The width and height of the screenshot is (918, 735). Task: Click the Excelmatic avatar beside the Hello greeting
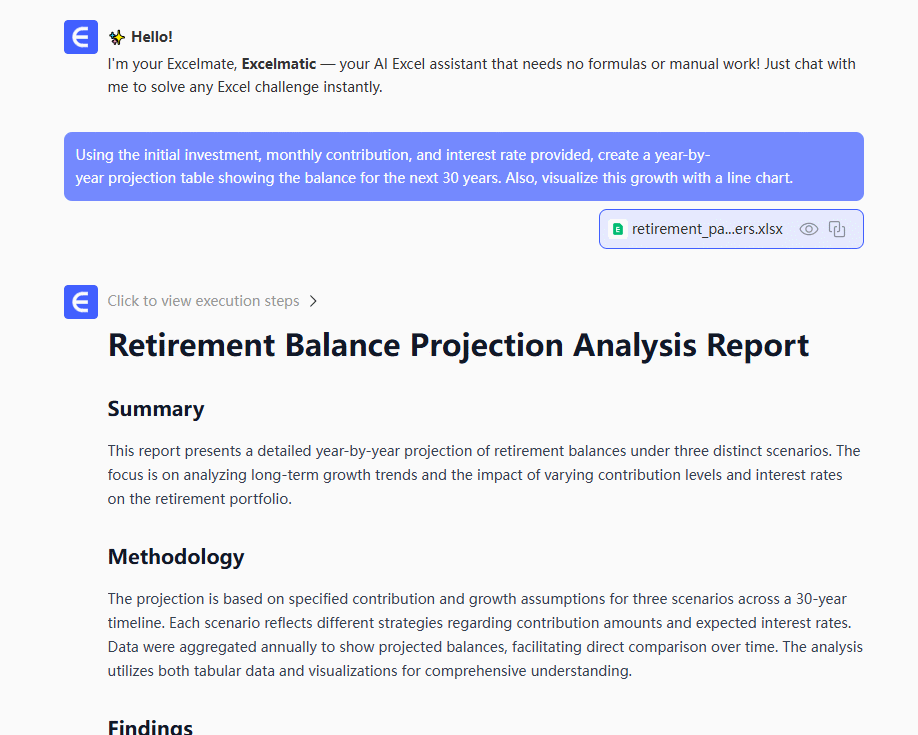point(81,38)
